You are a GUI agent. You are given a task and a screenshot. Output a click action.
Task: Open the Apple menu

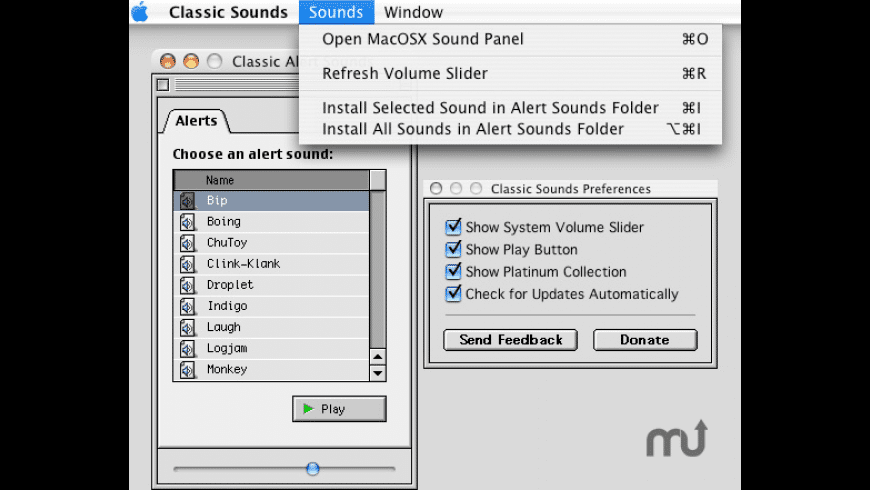tap(140, 12)
